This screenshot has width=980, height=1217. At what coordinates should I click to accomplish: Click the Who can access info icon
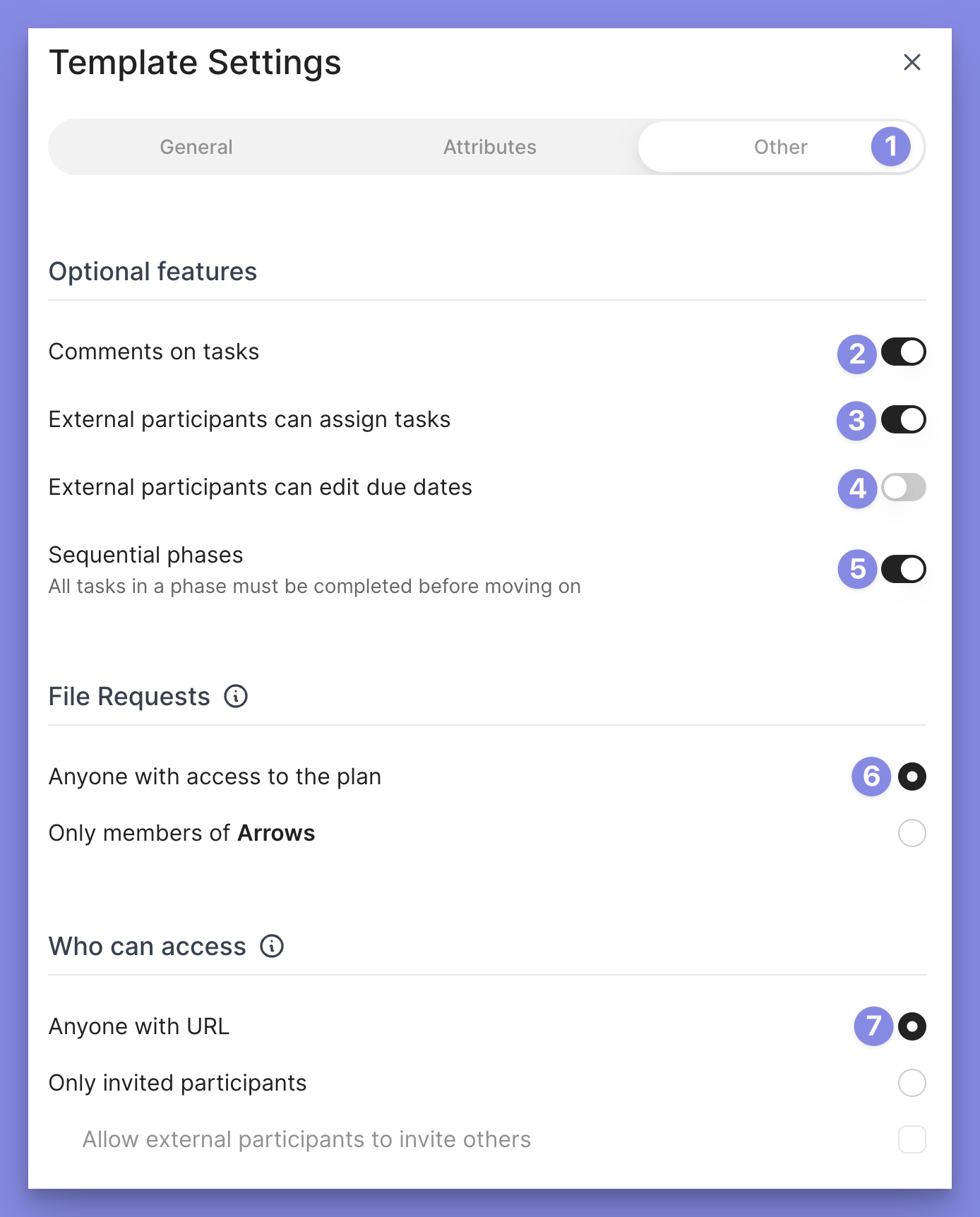pyautogui.click(x=272, y=946)
